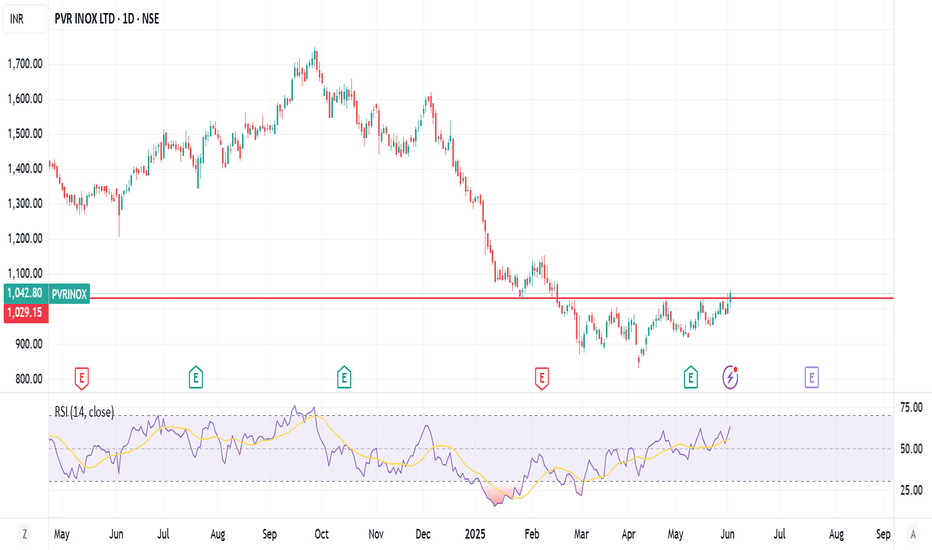Click the red earnings marker near May

[x=81, y=378]
